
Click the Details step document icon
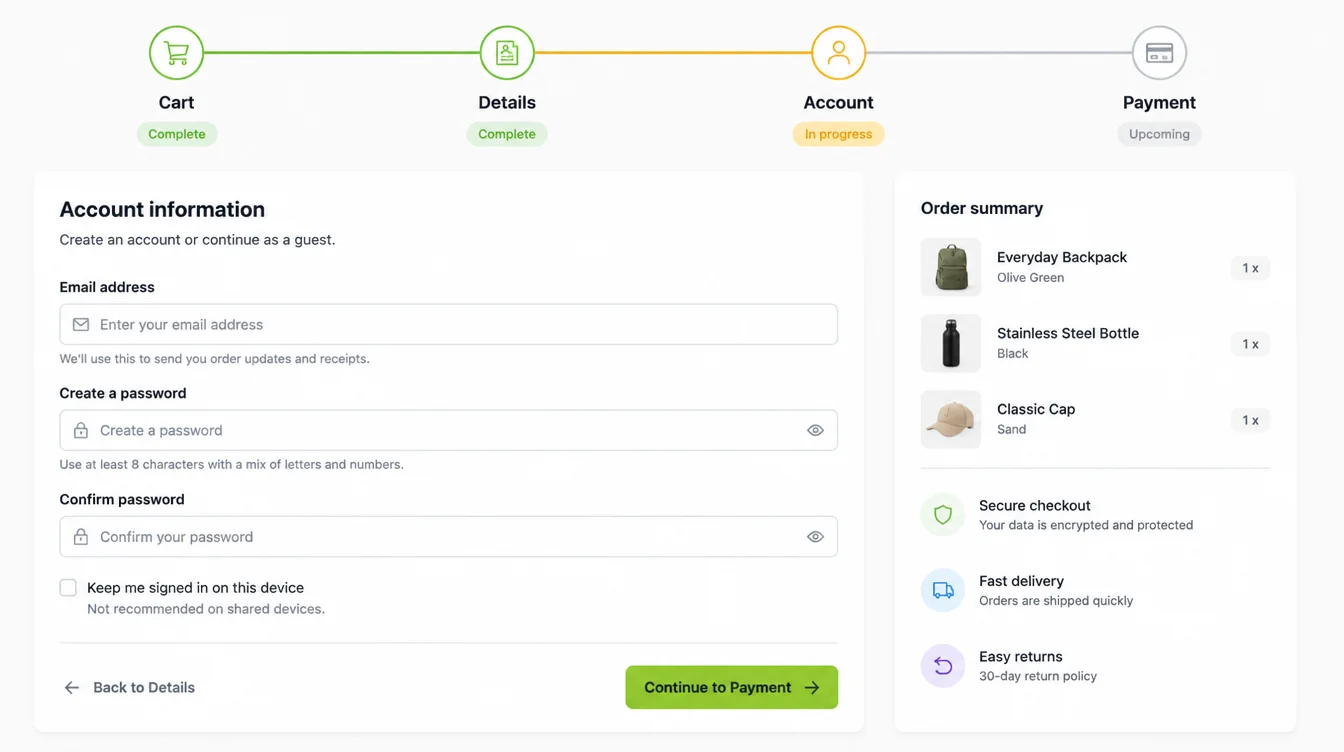click(507, 53)
